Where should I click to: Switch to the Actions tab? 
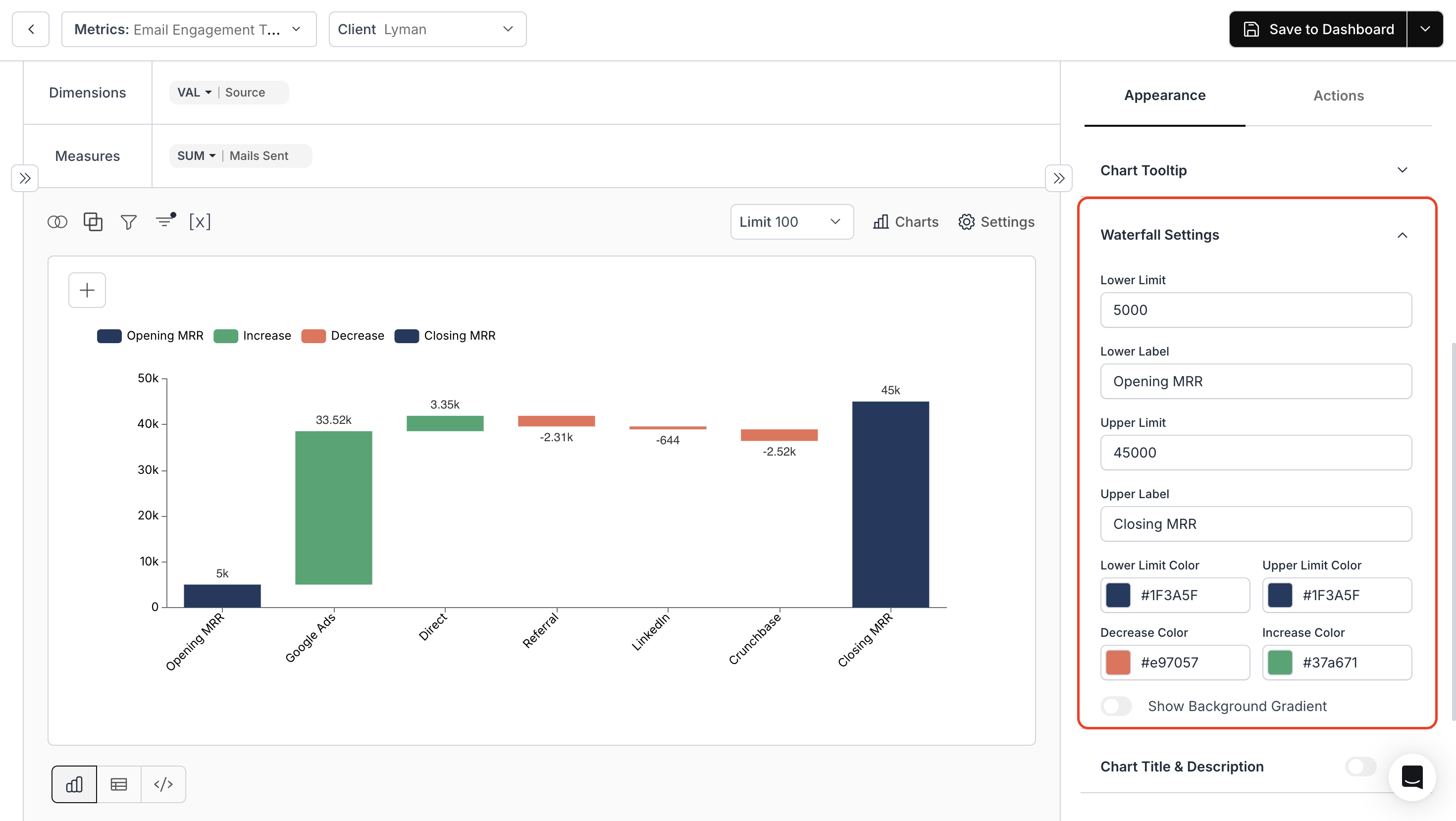pos(1338,96)
